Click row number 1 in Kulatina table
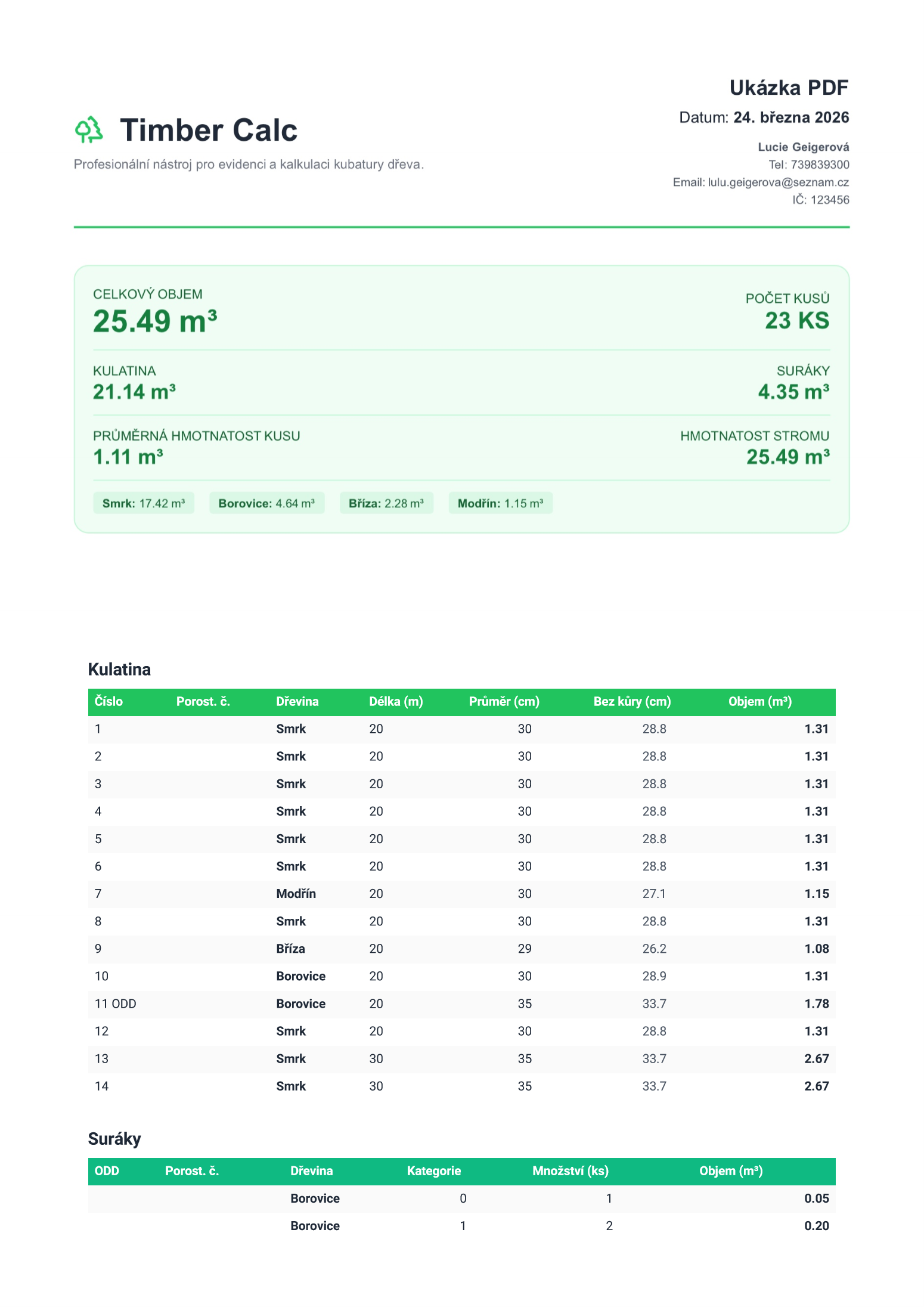Viewport: 924px width, 1307px height. [x=98, y=729]
